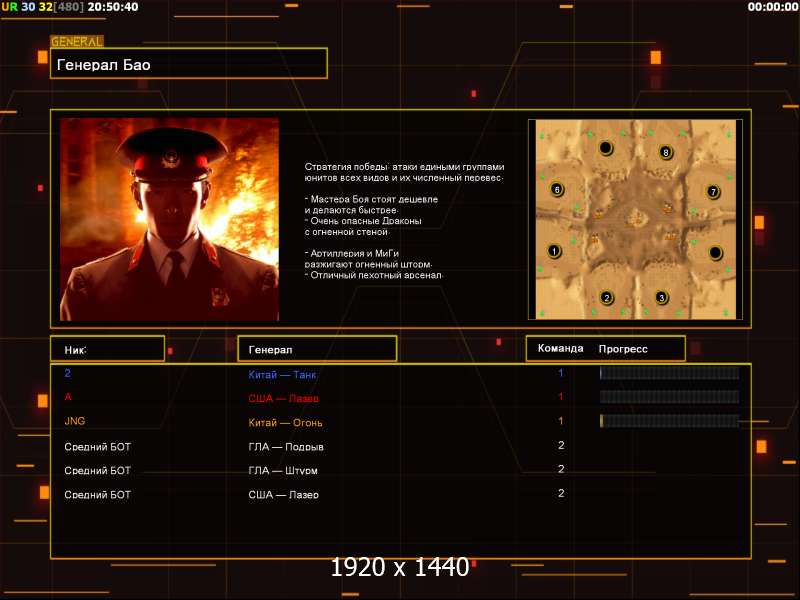This screenshot has width=800, height=600.
Task: Click the 20:50:40 clock readout
Action: coord(113,7)
